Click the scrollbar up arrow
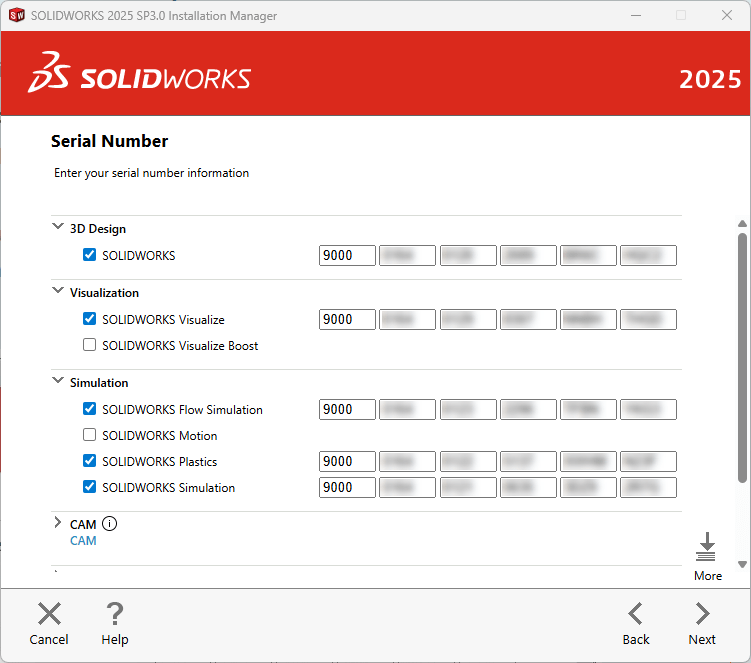This screenshot has height=663, width=751. [742, 224]
